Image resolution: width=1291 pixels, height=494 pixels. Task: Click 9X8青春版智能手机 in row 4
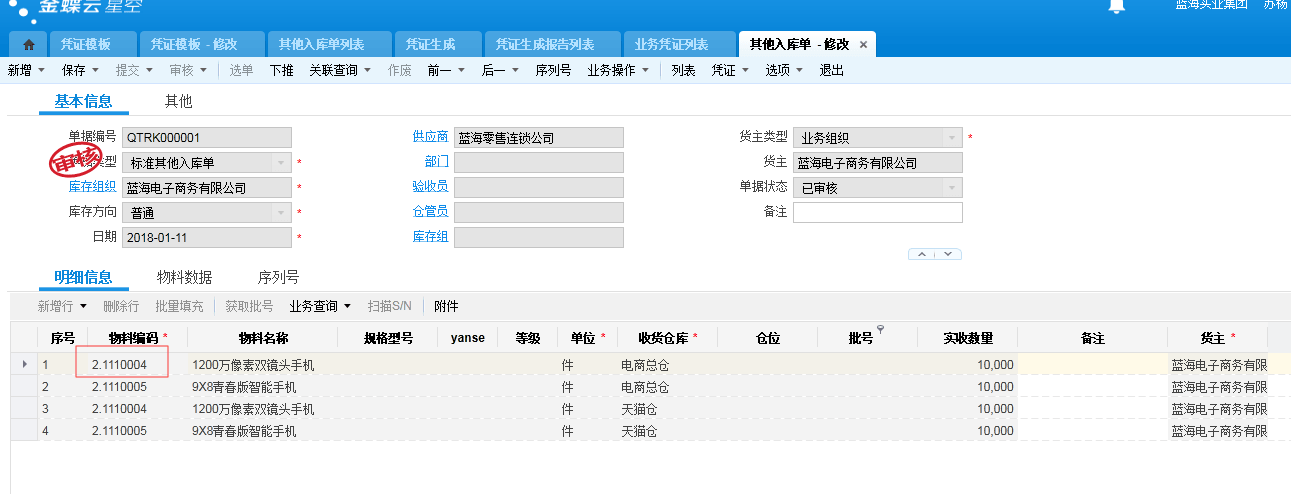click(x=244, y=432)
